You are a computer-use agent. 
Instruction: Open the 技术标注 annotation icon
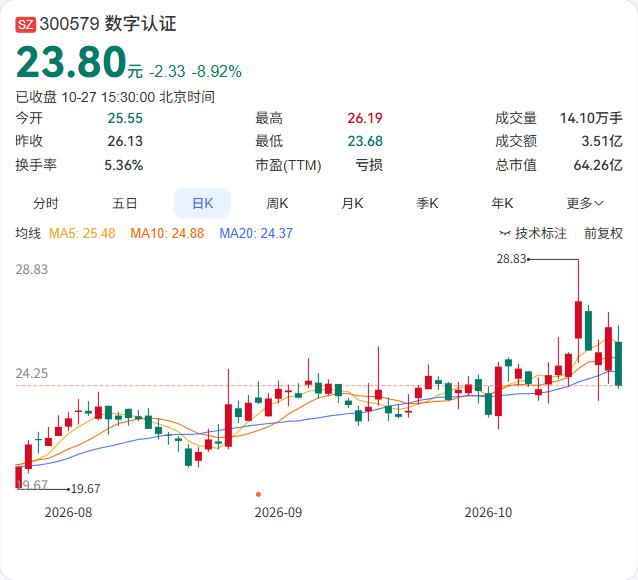(x=505, y=233)
